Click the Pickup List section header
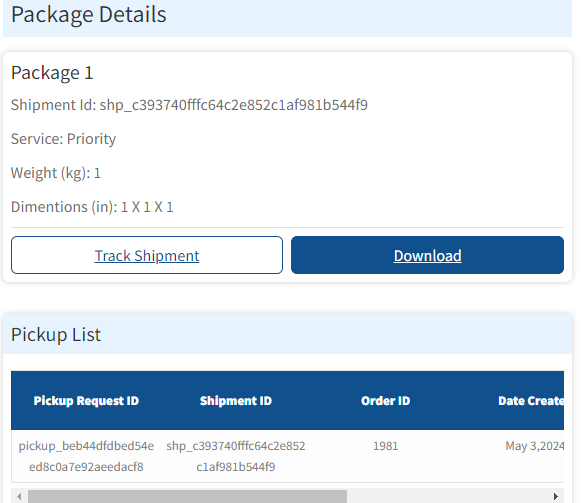This screenshot has width=584, height=503. 56,335
